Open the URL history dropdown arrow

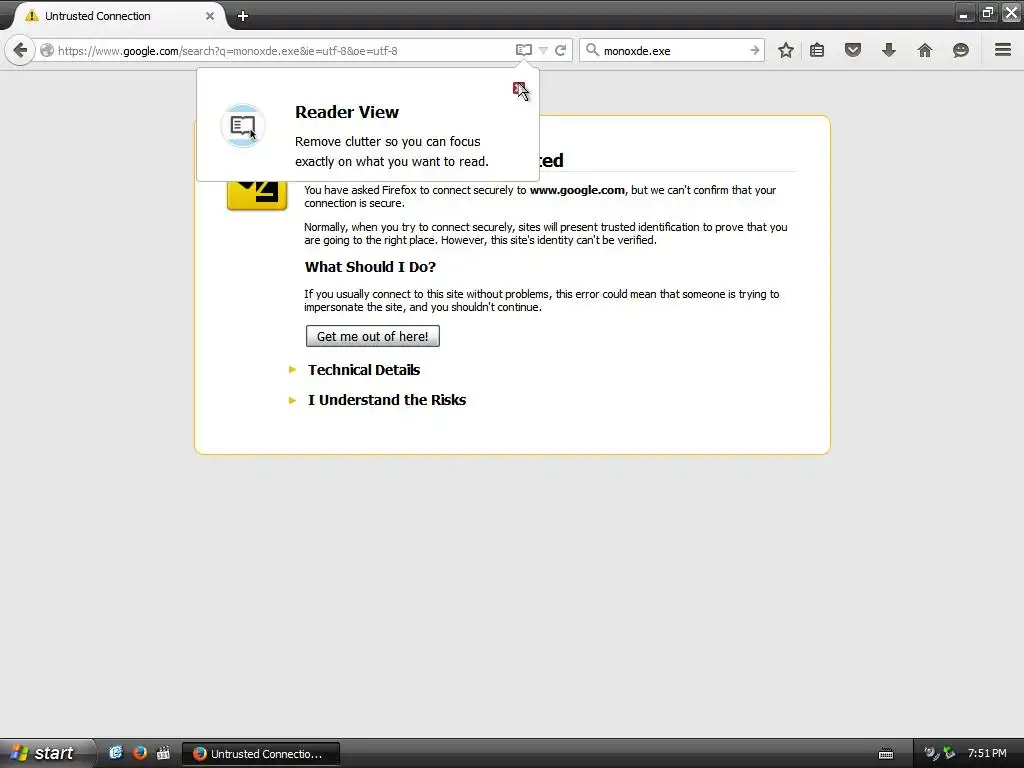tap(543, 50)
